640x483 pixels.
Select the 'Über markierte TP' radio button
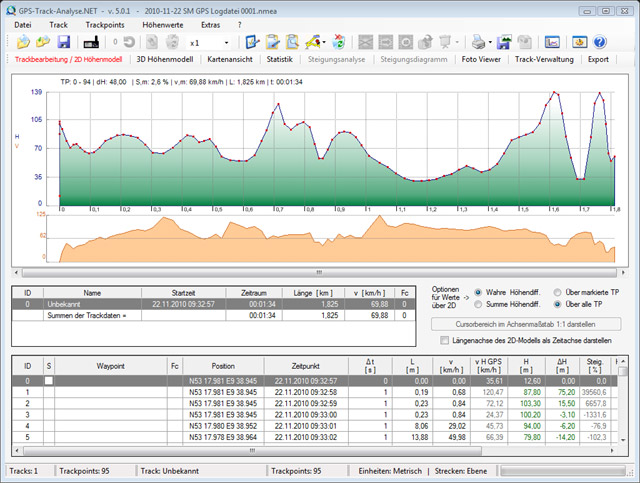557,292
